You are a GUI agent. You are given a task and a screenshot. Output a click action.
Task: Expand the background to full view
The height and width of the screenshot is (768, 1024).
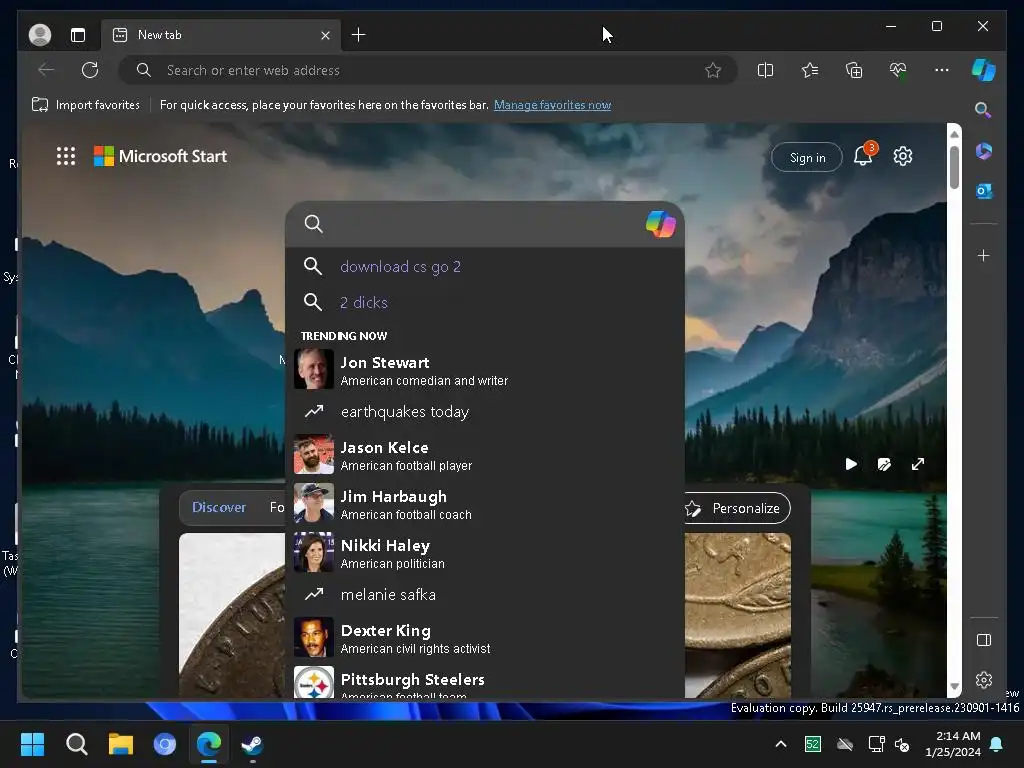click(918, 464)
